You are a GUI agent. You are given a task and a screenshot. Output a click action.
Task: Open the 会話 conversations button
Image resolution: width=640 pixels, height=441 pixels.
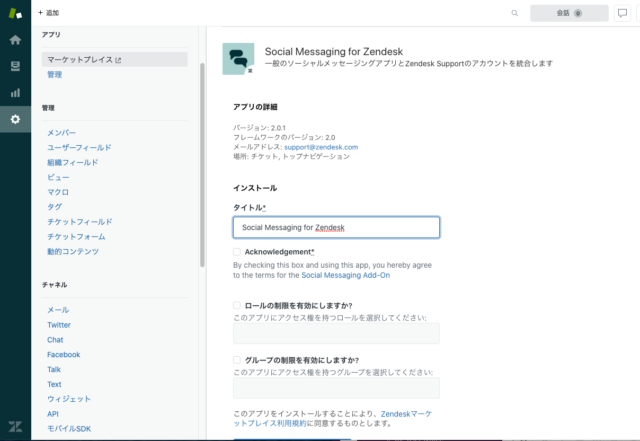point(569,13)
